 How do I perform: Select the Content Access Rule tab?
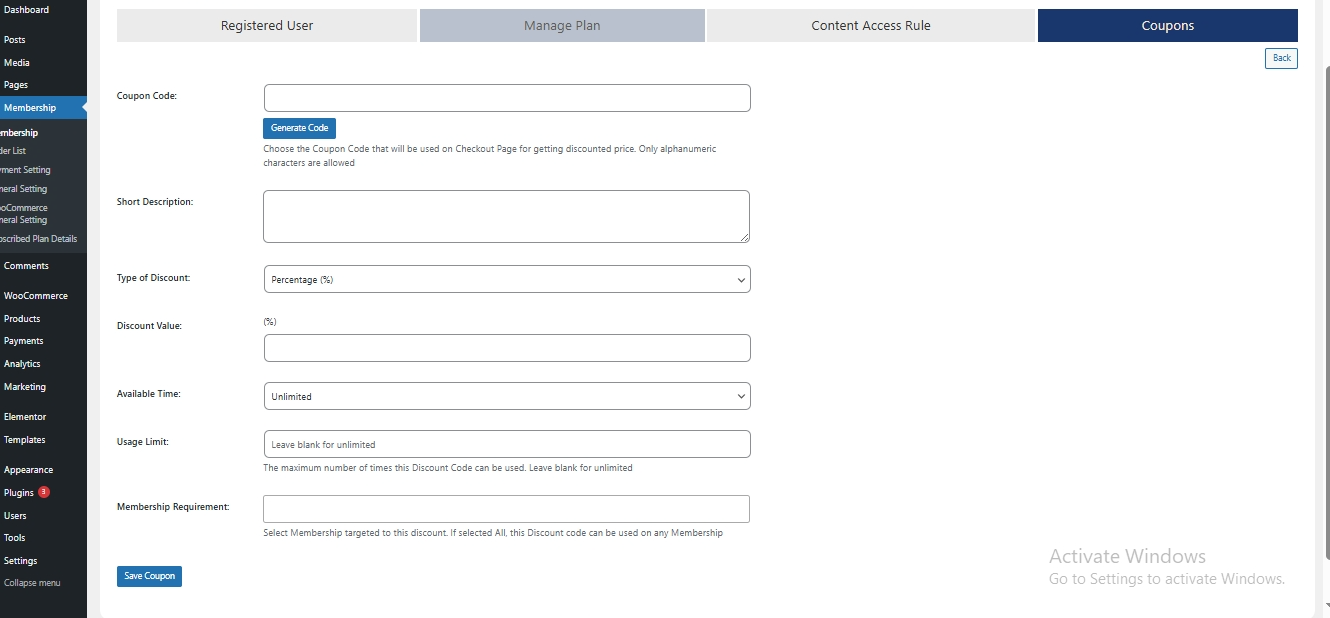[870, 26]
